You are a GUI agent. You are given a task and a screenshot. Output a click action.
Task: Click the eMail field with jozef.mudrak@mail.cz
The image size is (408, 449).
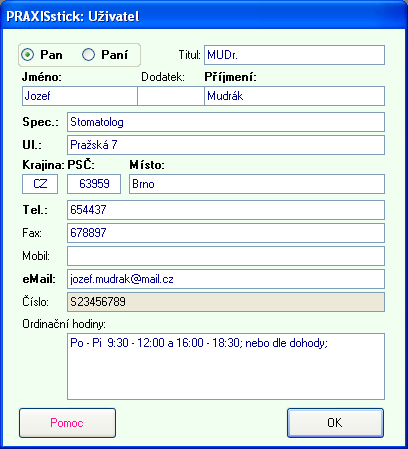[x=226, y=279]
